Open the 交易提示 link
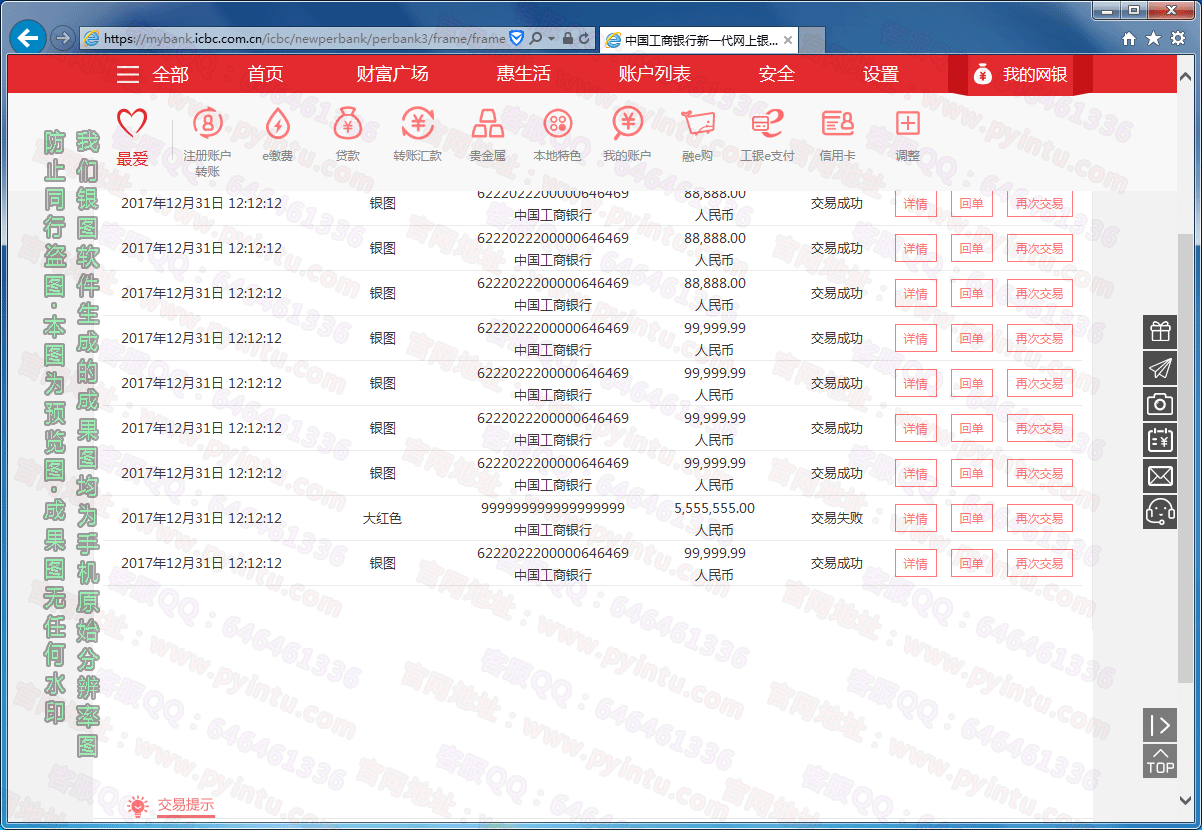This screenshot has width=1202, height=830. pyautogui.click(x=185, y=804)
